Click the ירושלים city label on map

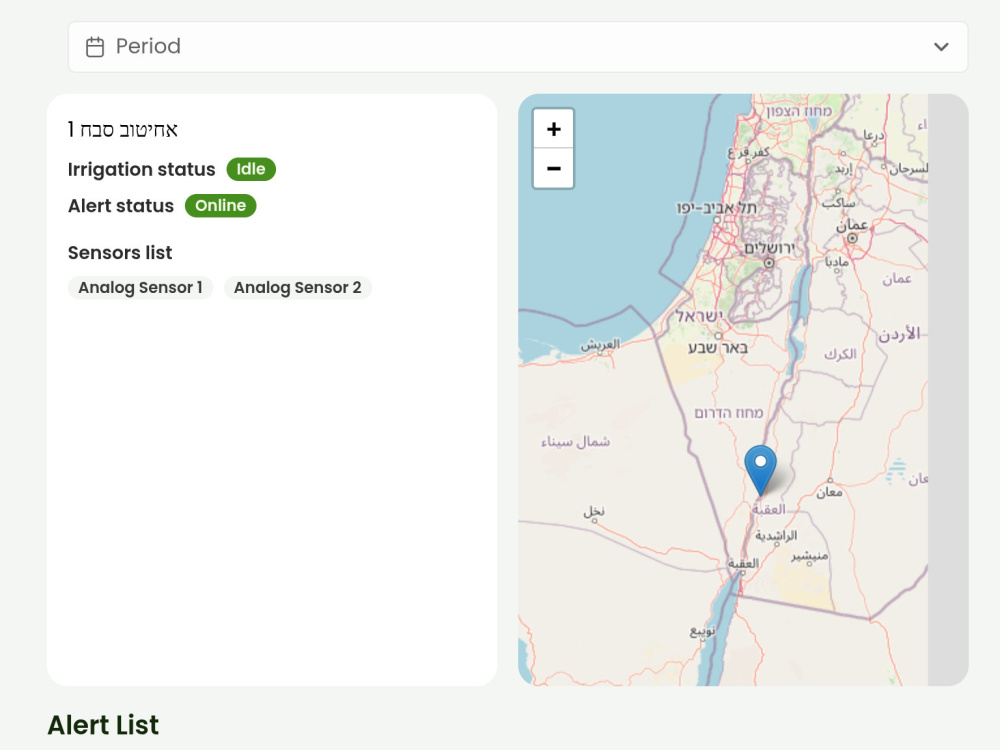(x=769, y=248)
